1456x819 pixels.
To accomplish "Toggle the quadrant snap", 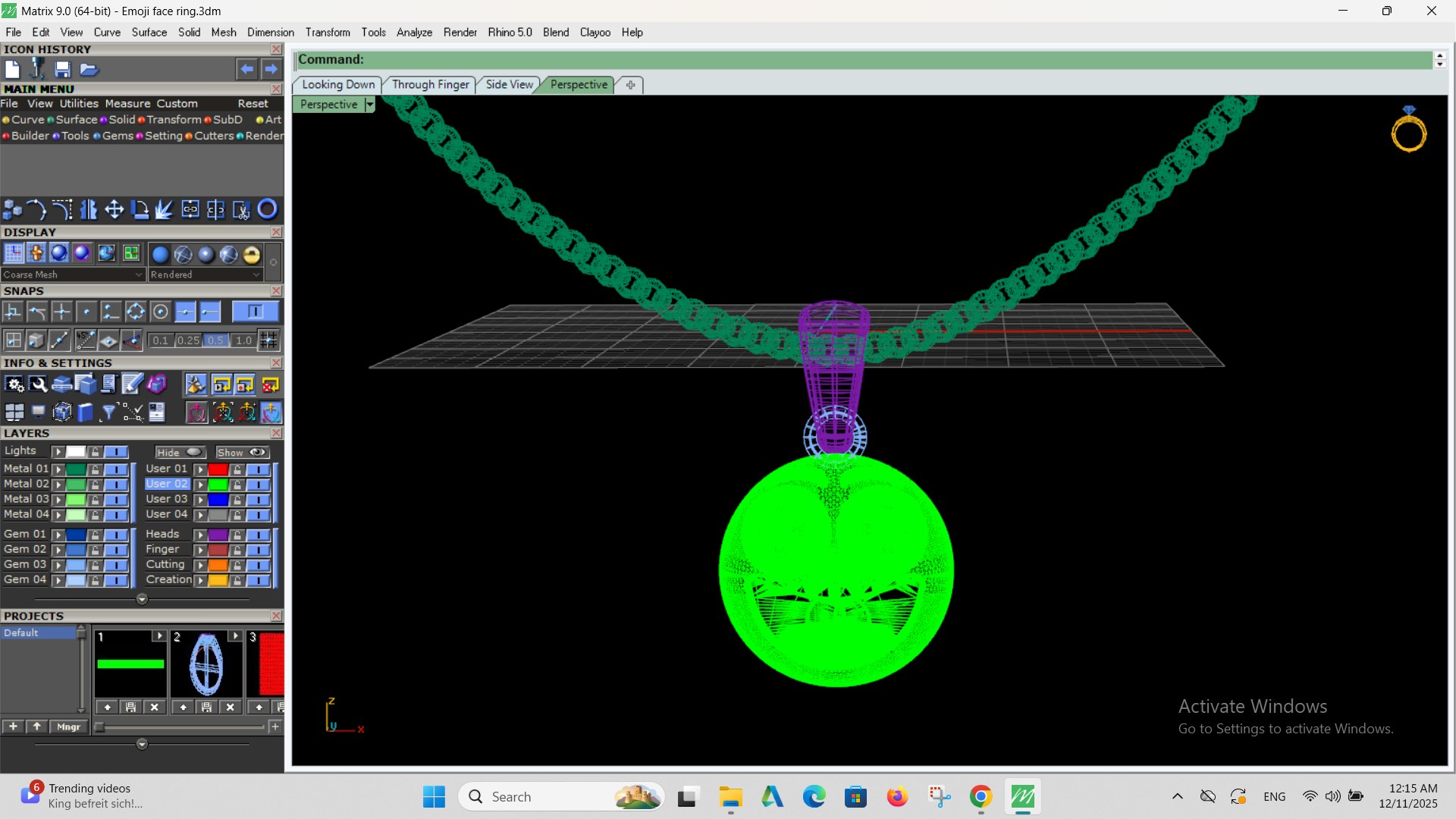I will pyautogui.click(x=136, y=312).
